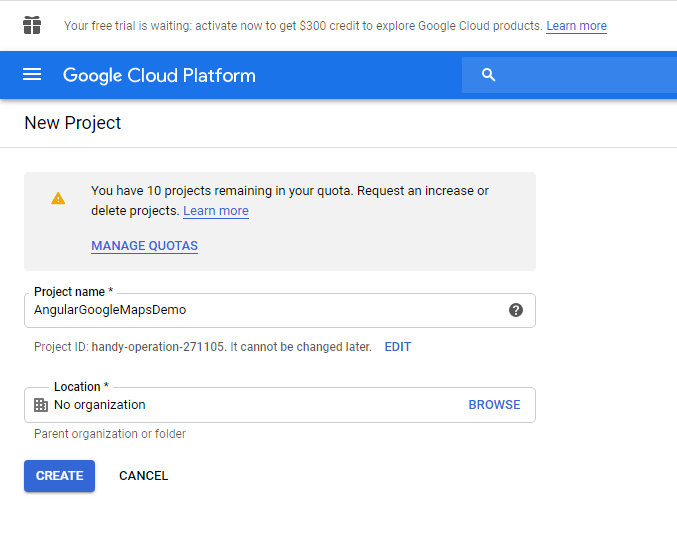Browse for a project location
Image resolution: width=677 pixels, height=559 pixels.
coord(494,405)
